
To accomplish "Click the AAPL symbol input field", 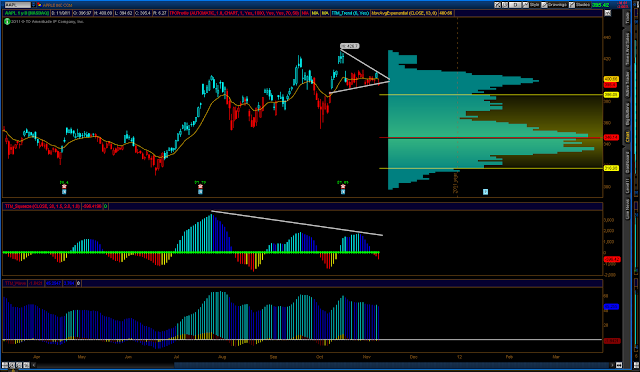I will click(18, 5).
